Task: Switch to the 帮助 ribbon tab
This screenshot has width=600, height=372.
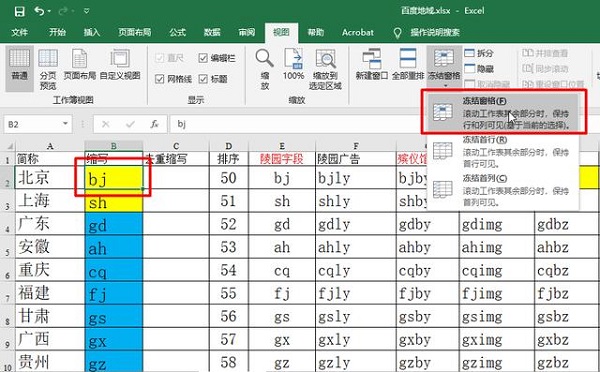Action: [x=316, y=32]
